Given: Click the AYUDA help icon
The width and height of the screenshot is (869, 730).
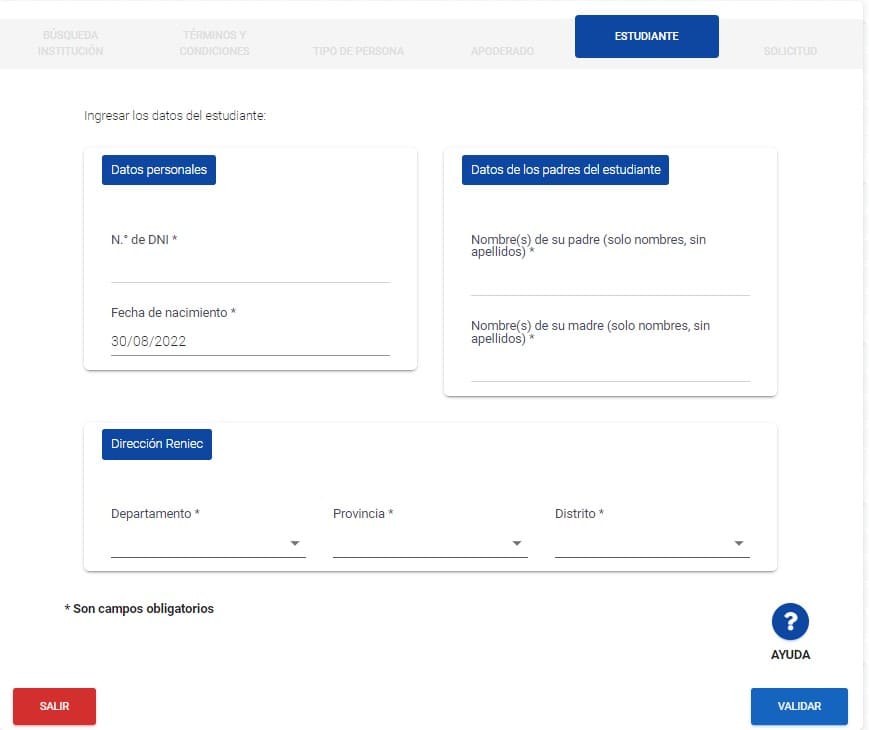Looking at the screenshot, I should 790,621.
